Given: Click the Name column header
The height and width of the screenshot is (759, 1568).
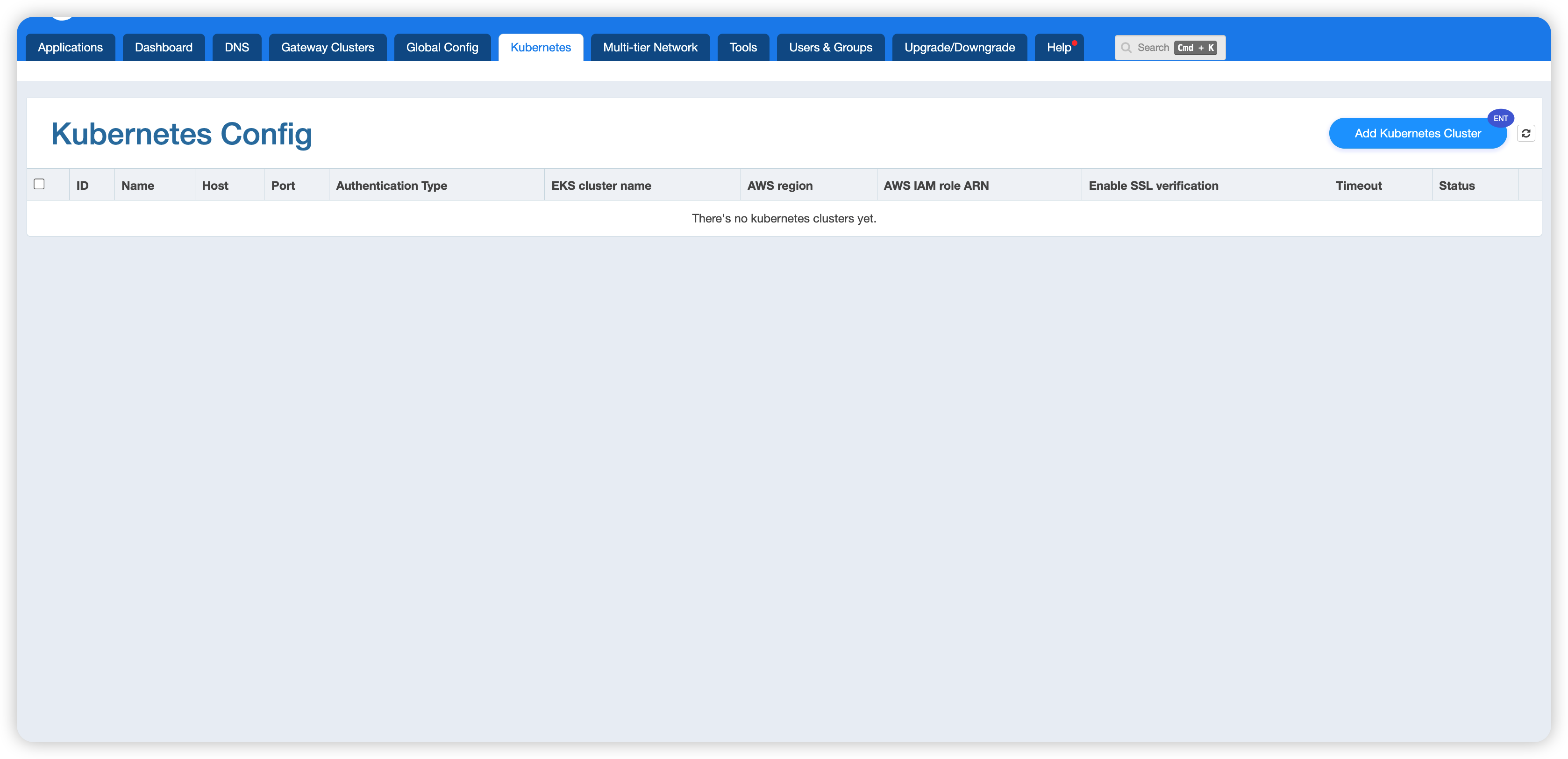Looking at the screenshot, I should (x=137, y=186).
